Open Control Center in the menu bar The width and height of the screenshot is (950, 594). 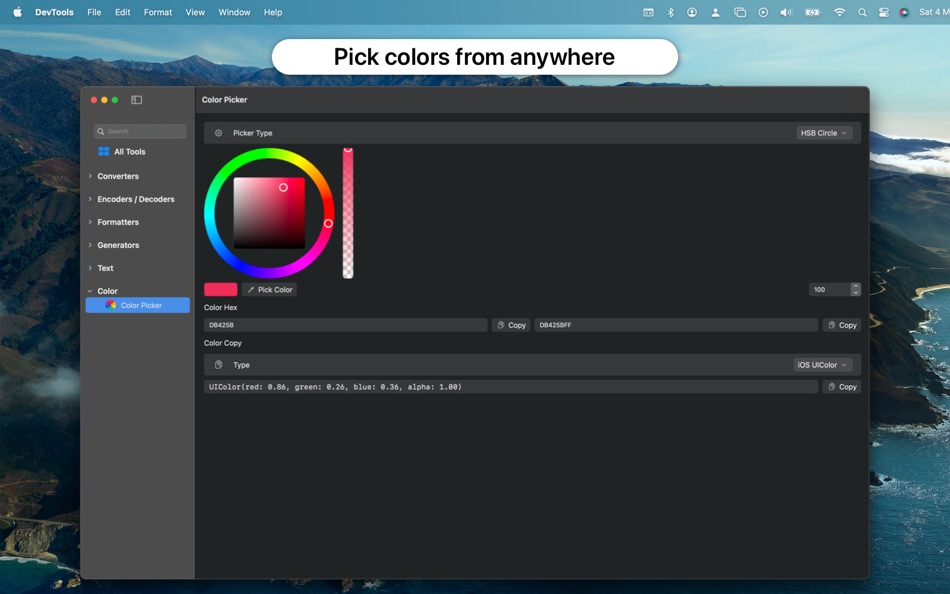pyautogui.click(x=883, y=12)
